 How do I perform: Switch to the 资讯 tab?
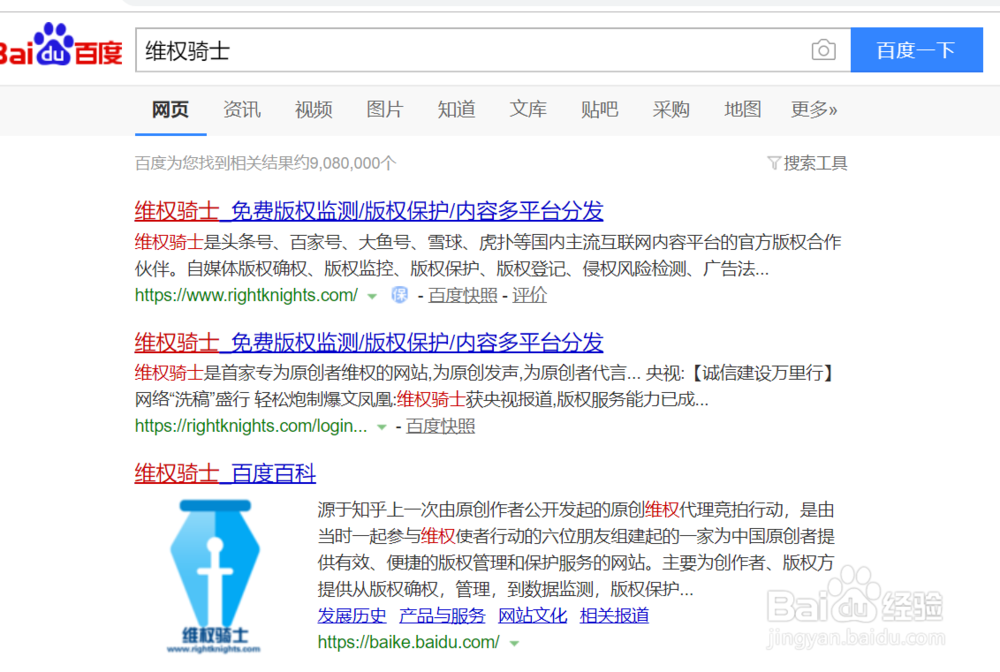[242, 110]
